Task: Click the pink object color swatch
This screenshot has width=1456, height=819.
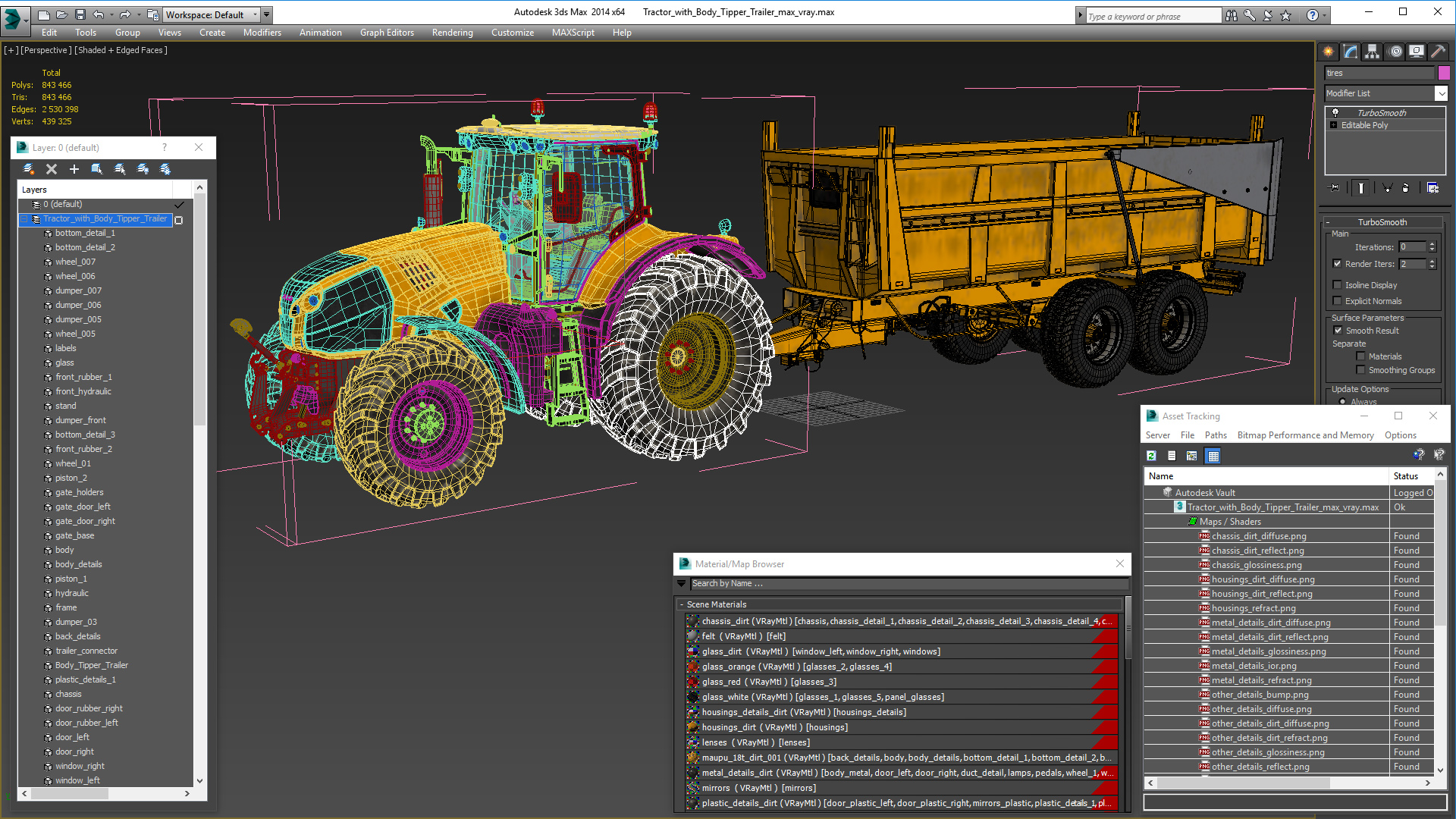Action: [1444, 73]
